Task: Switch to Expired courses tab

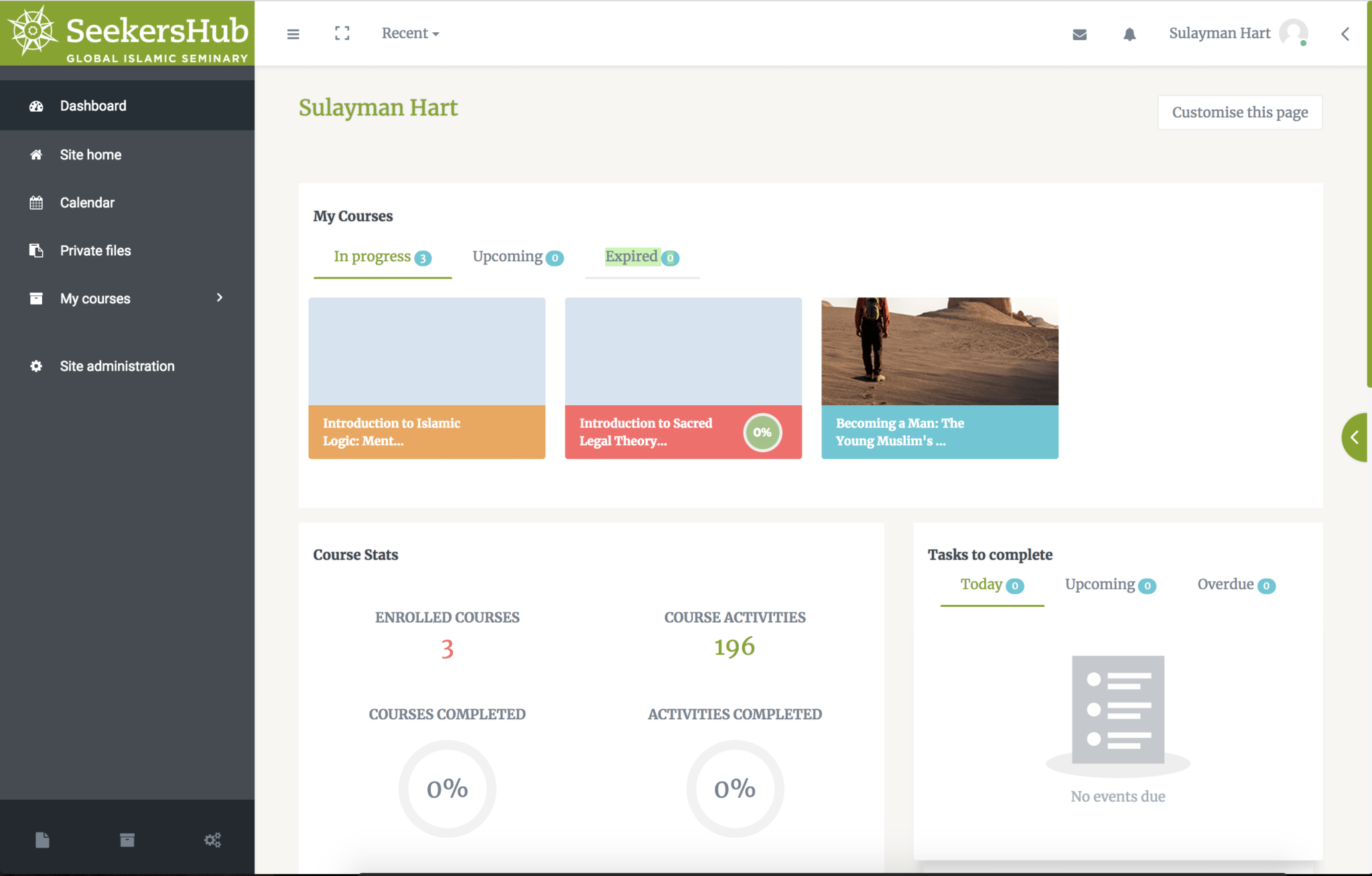Action: [x=642, y=257]
